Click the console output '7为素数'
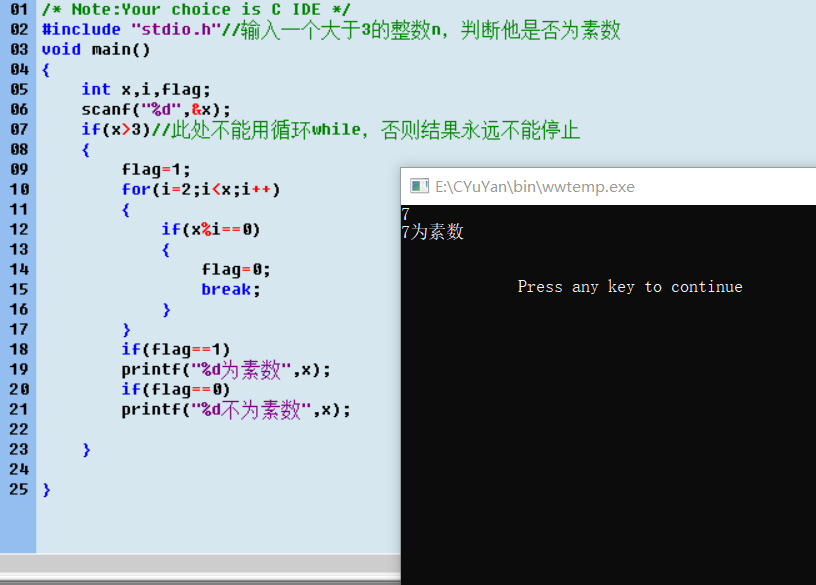Screen dimensions: 816x585 [432, 232]
